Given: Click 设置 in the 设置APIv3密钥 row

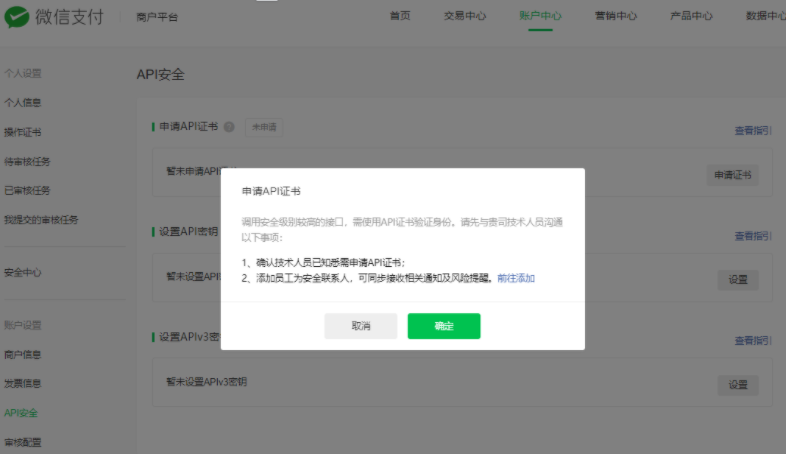Looking at the screenshot, I should [x=737, y=385].
